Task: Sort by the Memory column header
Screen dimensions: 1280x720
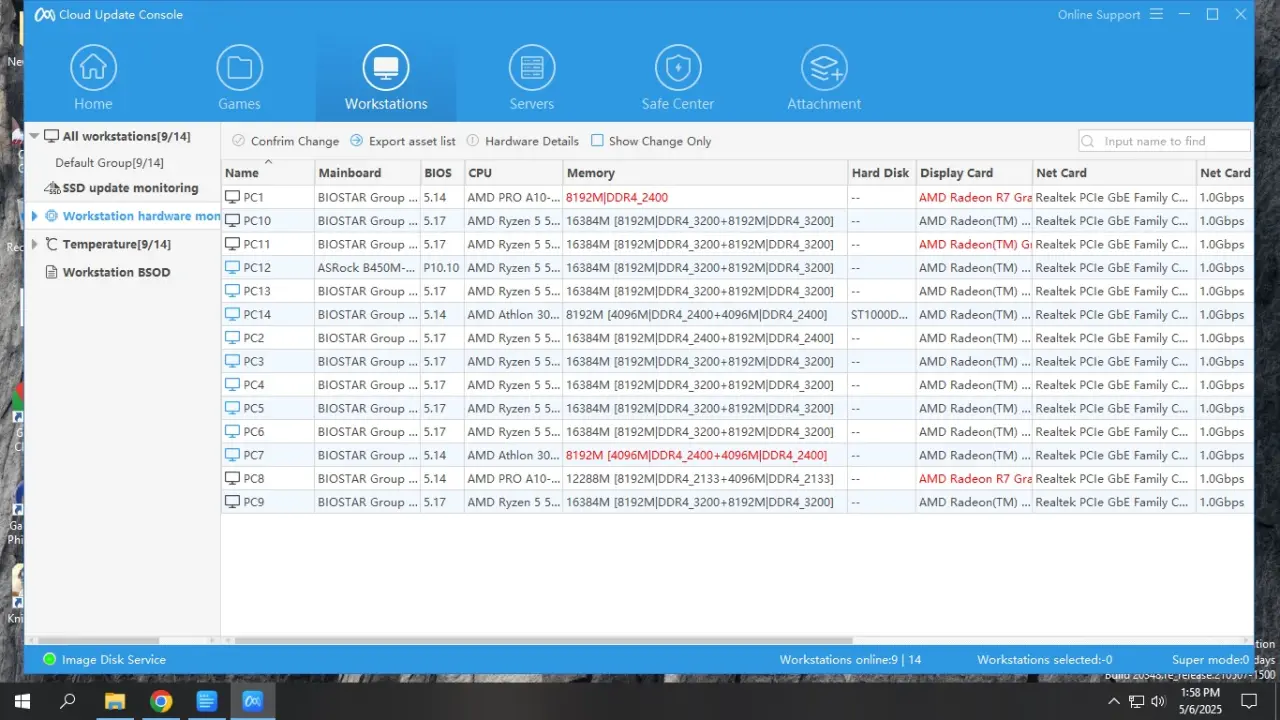Action: click(705, 173)
